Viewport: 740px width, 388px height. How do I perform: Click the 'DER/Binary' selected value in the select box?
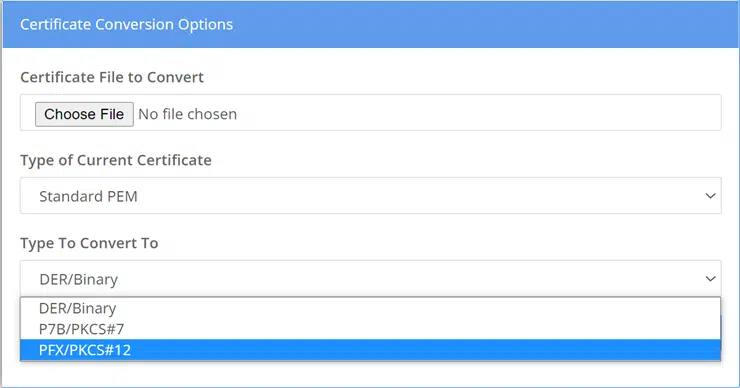78,279
